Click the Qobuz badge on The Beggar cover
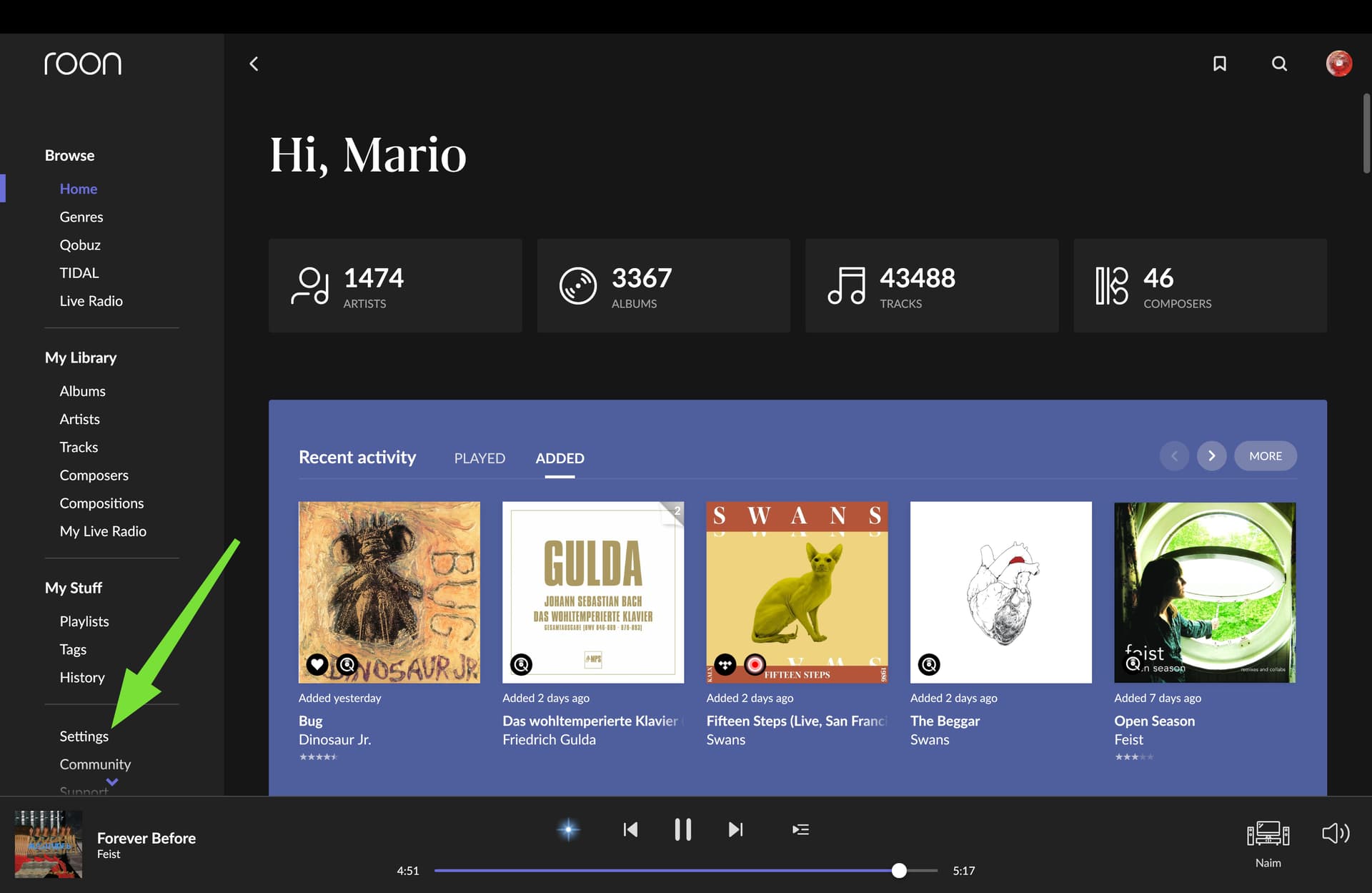The height and width of the screenshot is (893, 1372). pyautogui.click(x=929, y=664)
